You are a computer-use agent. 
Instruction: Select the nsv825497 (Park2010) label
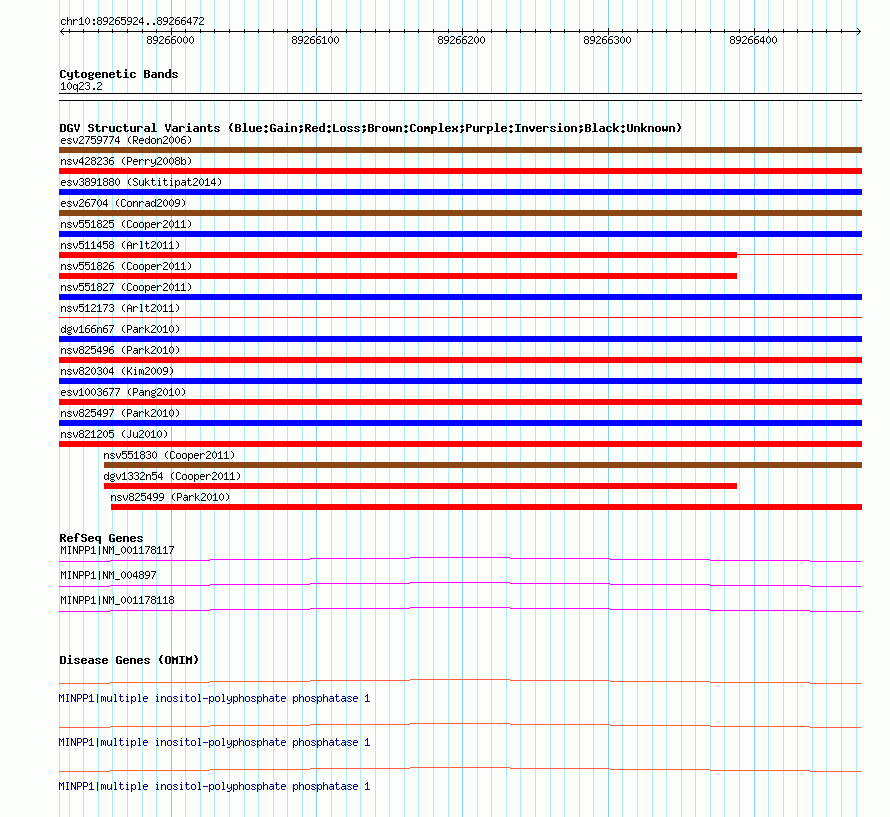pos(120,413)
